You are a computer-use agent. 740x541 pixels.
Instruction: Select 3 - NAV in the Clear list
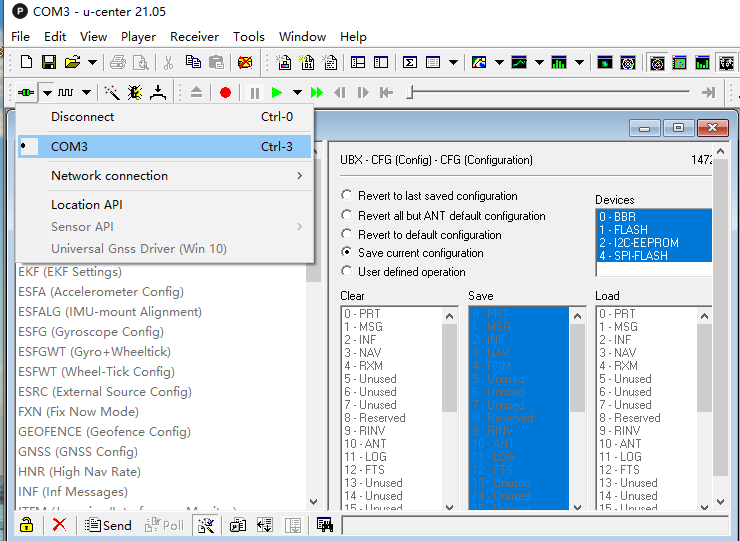[x=392, y=353]
